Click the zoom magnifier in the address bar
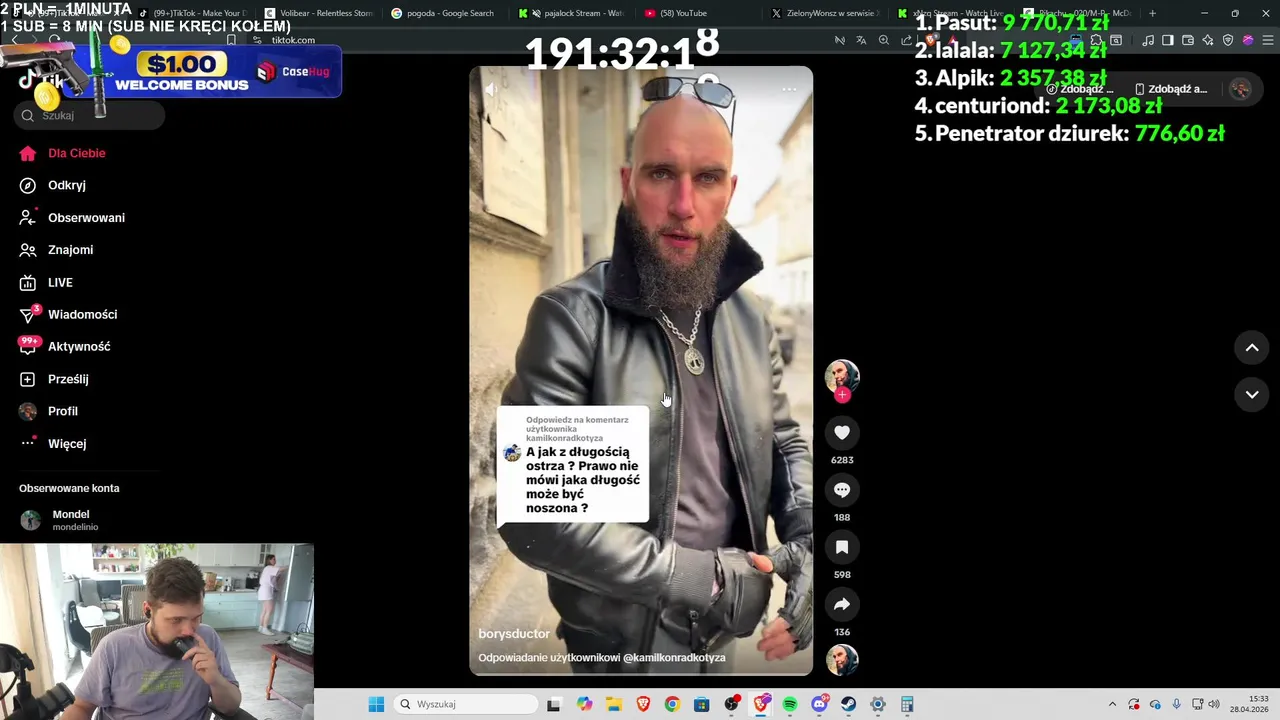 (x=884, y=40)
